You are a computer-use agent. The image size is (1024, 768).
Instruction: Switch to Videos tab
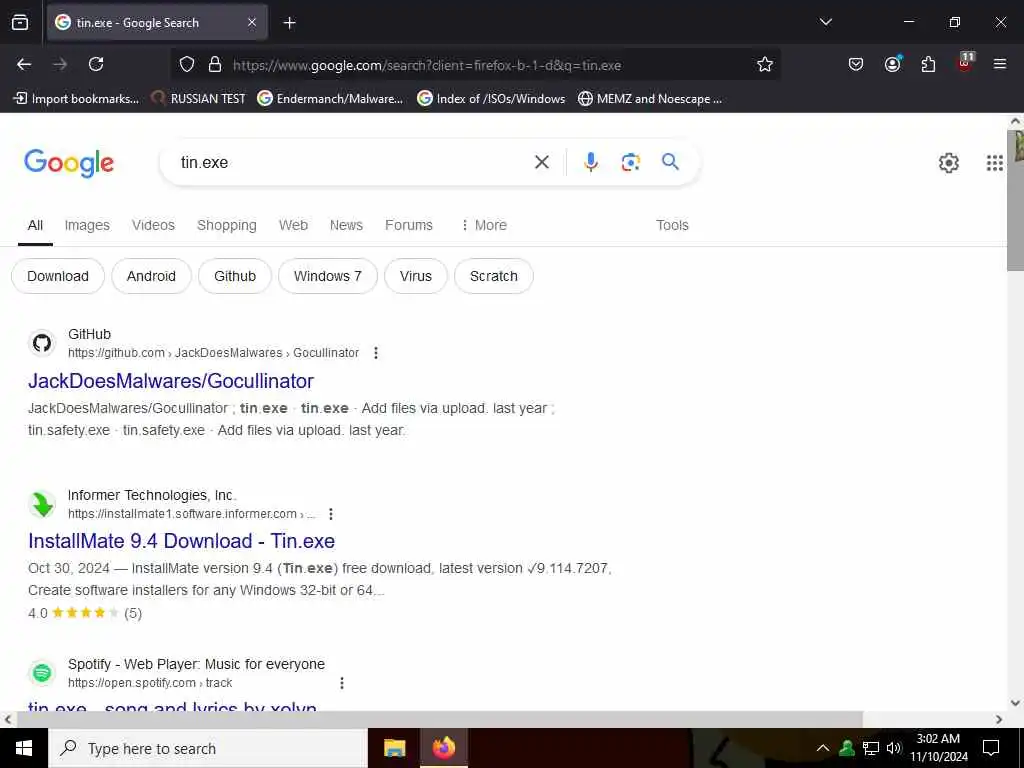tap(153, 225)
